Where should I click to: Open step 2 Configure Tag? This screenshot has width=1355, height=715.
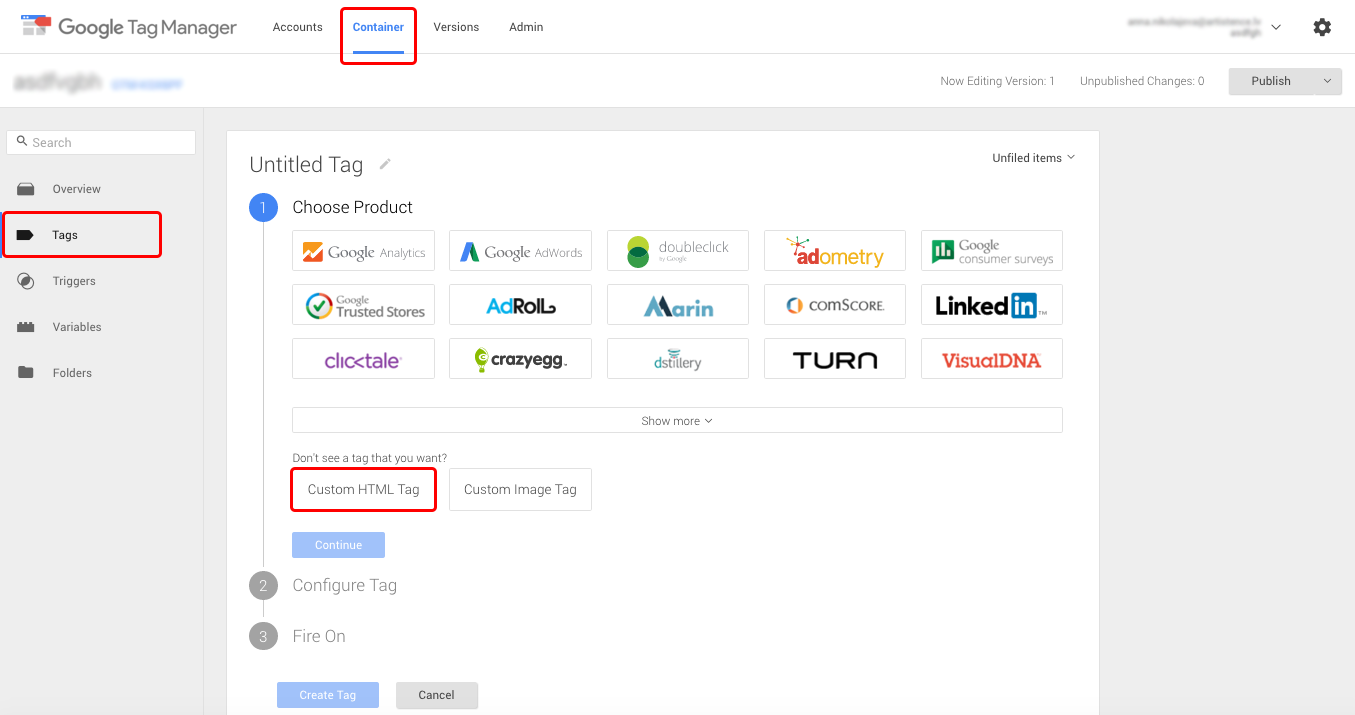pos(345,585)
